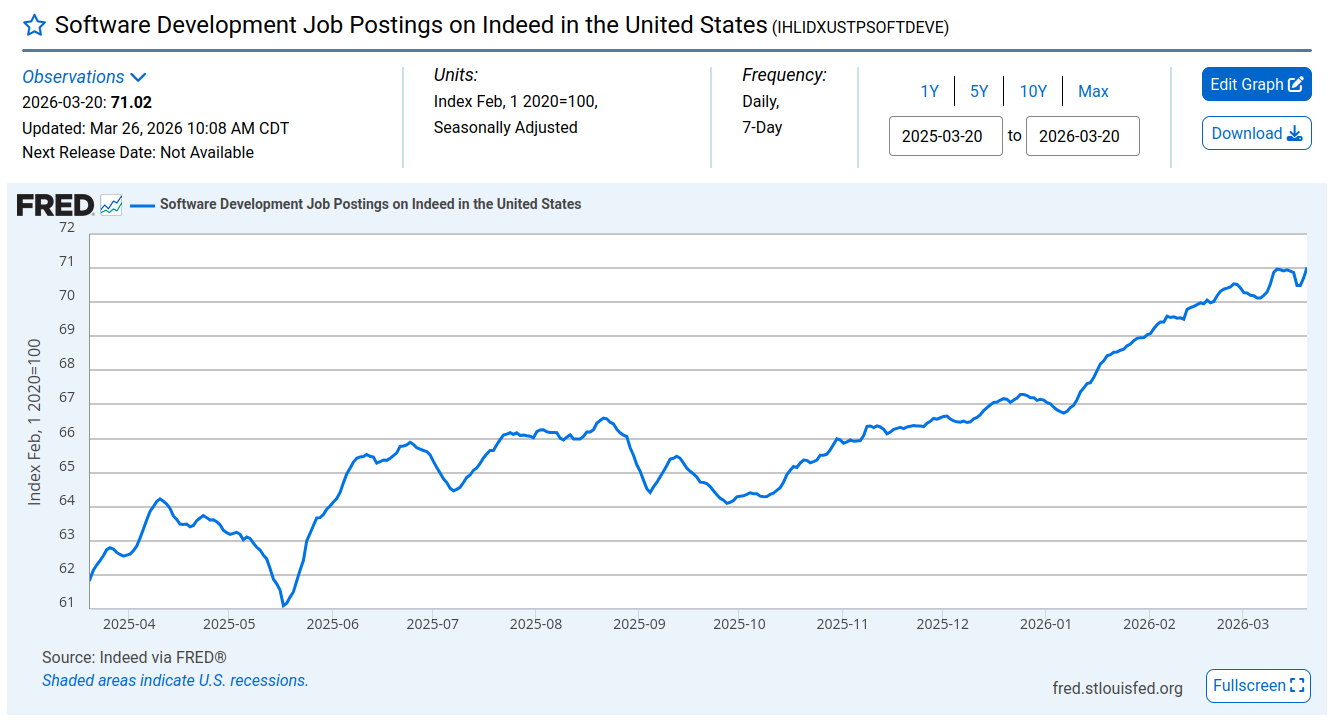This screenshot has height=722, width=1328.
Task: Click the 'Source: Indeed via FRED®' note
Action: tap(134, 657)
